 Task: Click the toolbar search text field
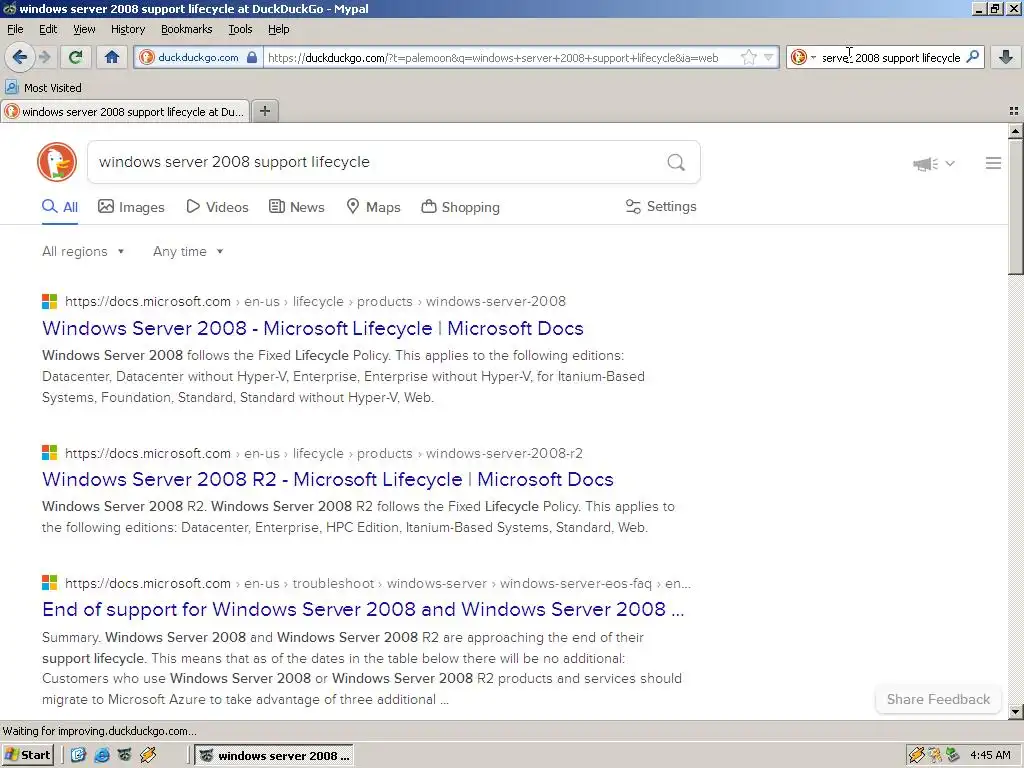tap(891, 57)
